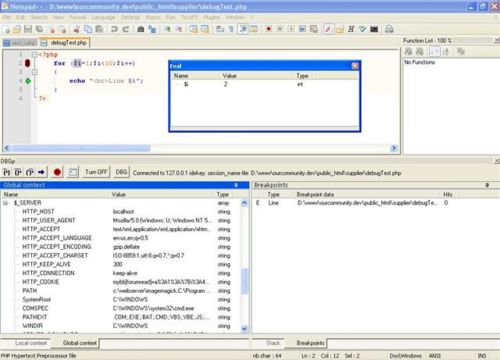
Task: Click the left arrow of editor horizontal scrollbar
Action: [7, 148]
